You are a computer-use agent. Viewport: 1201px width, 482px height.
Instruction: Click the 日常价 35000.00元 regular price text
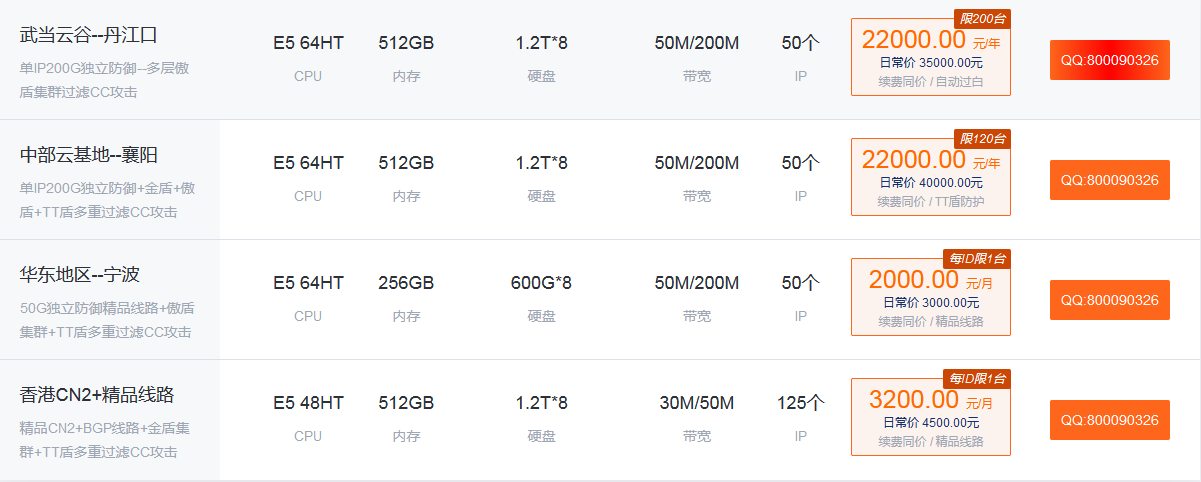point(930,63)
